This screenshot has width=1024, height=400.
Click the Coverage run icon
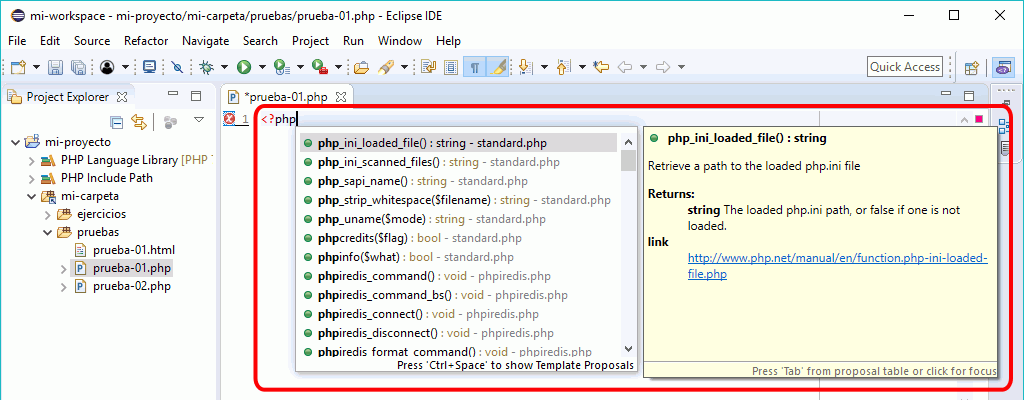pyautogui.click(x=282, y=67)
